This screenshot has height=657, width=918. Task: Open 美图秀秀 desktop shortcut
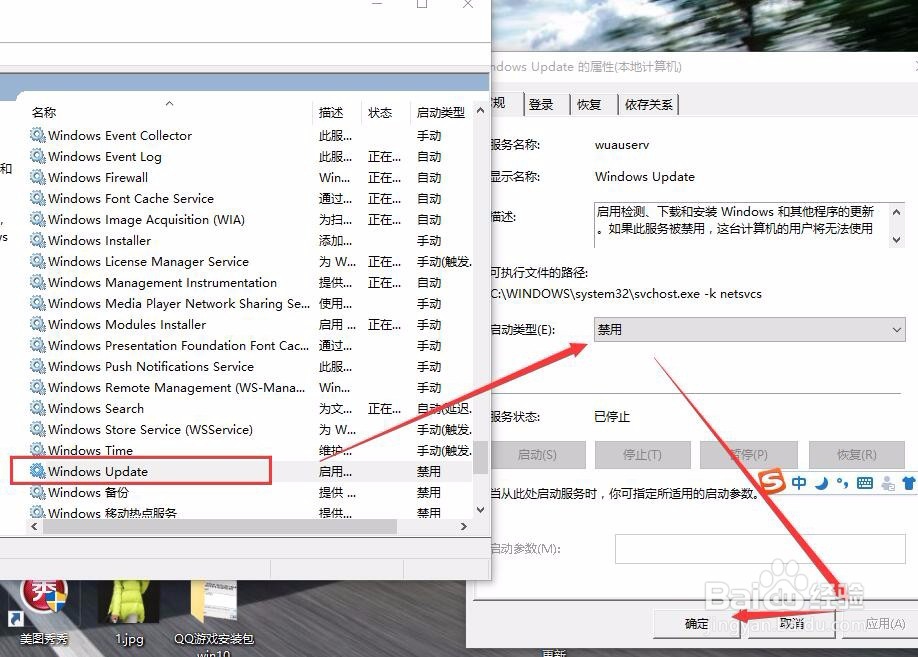44,612
